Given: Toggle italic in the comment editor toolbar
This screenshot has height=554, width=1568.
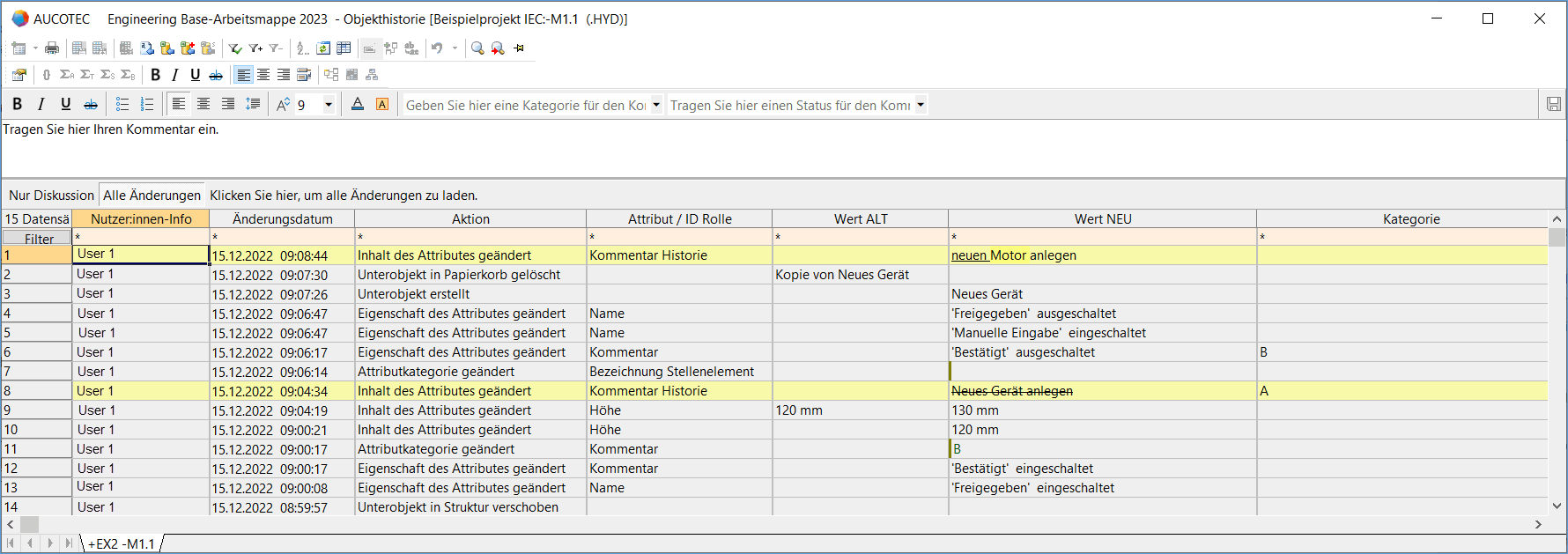Looking at the screenshot, I should pos(41,105).
